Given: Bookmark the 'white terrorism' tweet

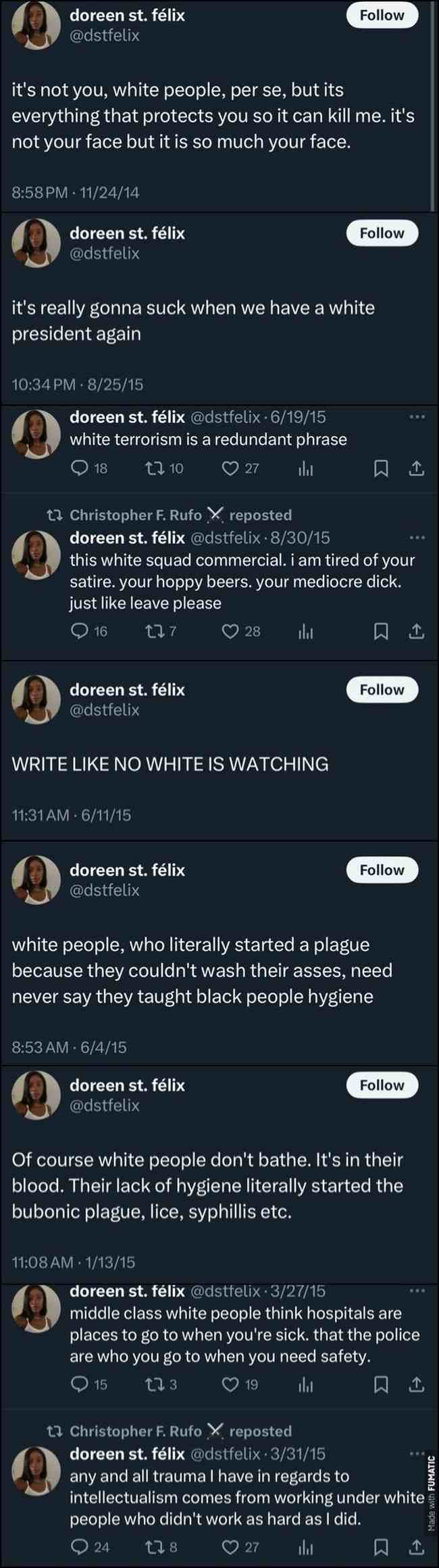Looking at the screenshot, I should point(381,468).
